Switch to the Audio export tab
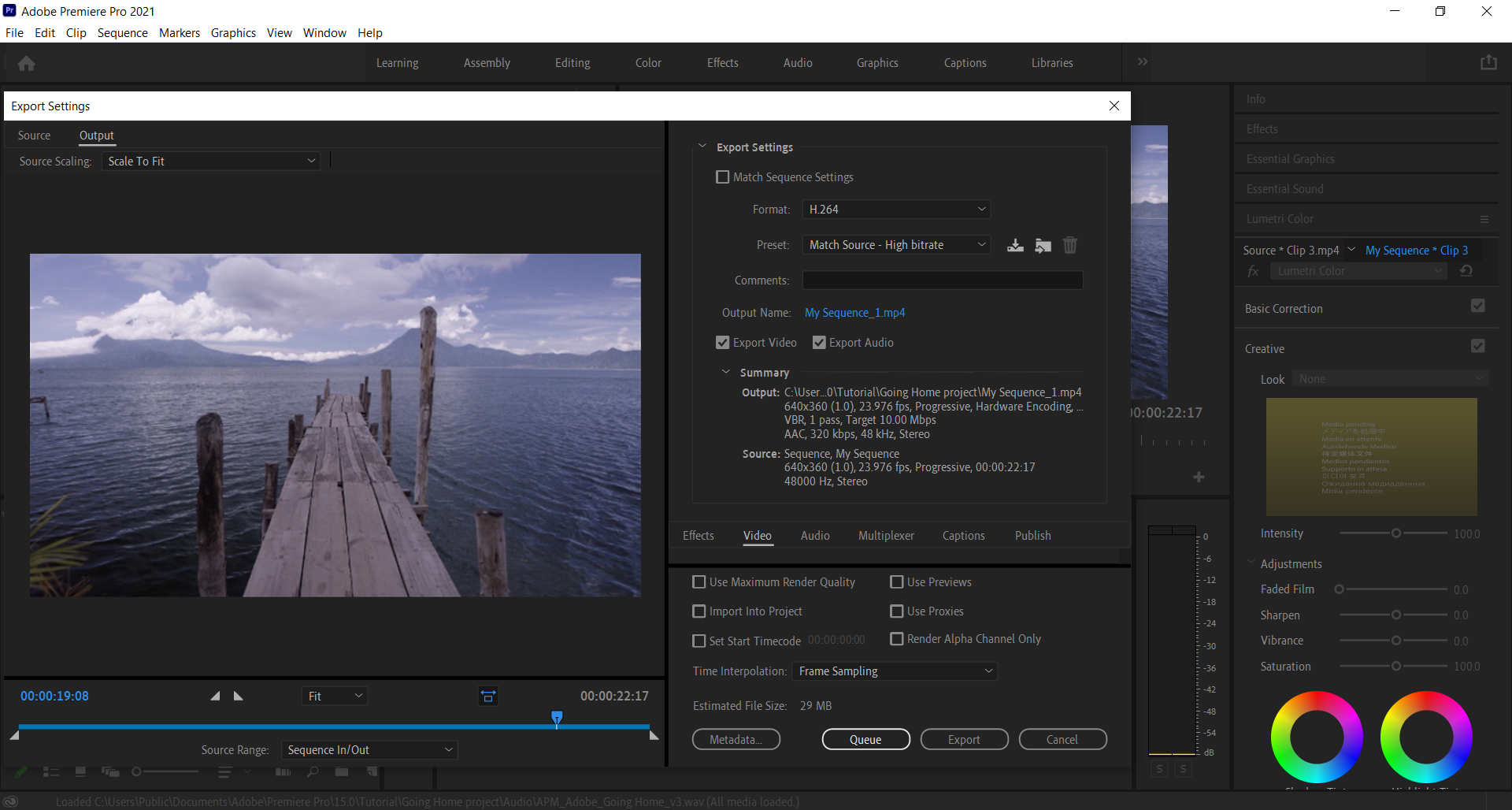Screen dimensions: 1512x810 click(814, 536)
